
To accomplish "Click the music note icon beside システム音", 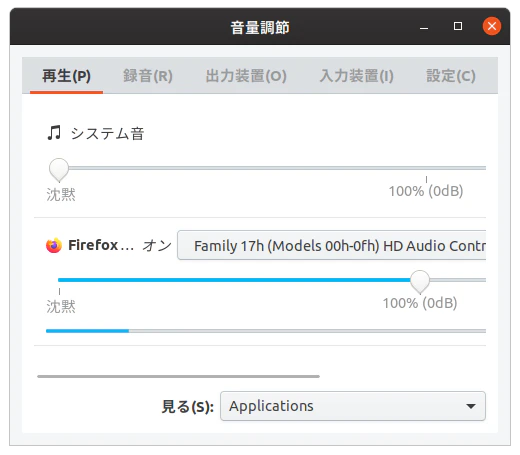I will click(54, 133).
